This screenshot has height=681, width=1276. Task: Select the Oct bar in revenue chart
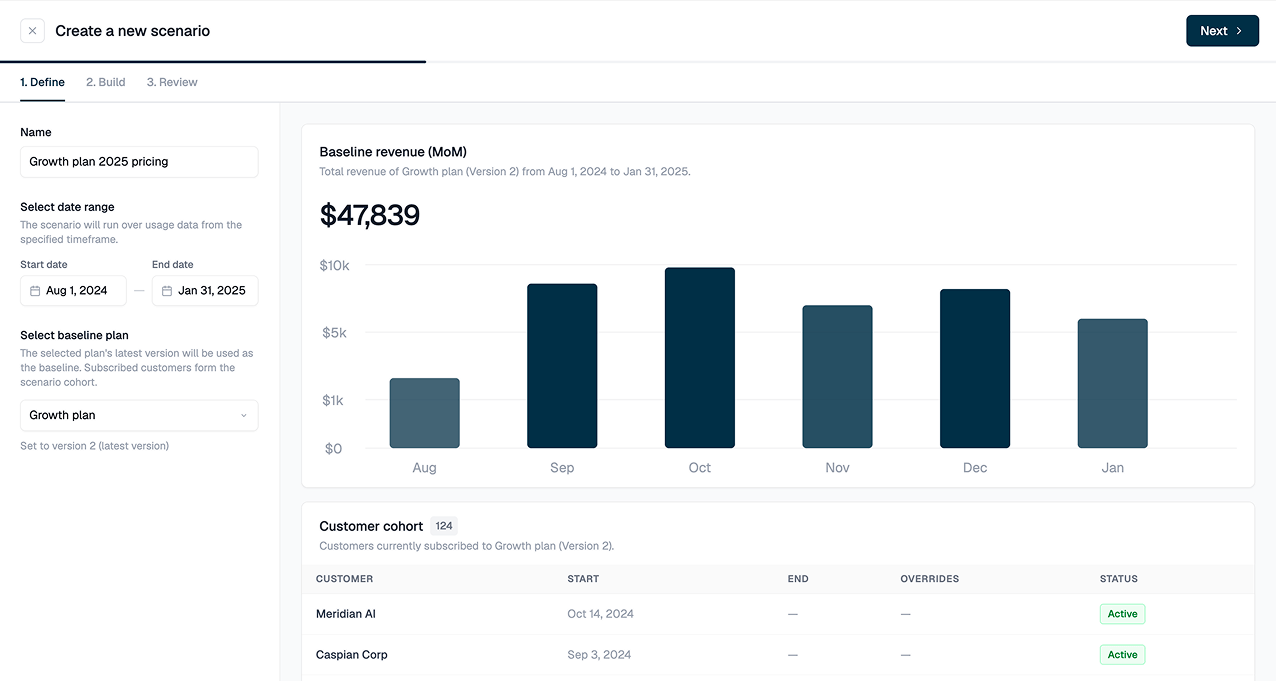(x=700, y=358)
